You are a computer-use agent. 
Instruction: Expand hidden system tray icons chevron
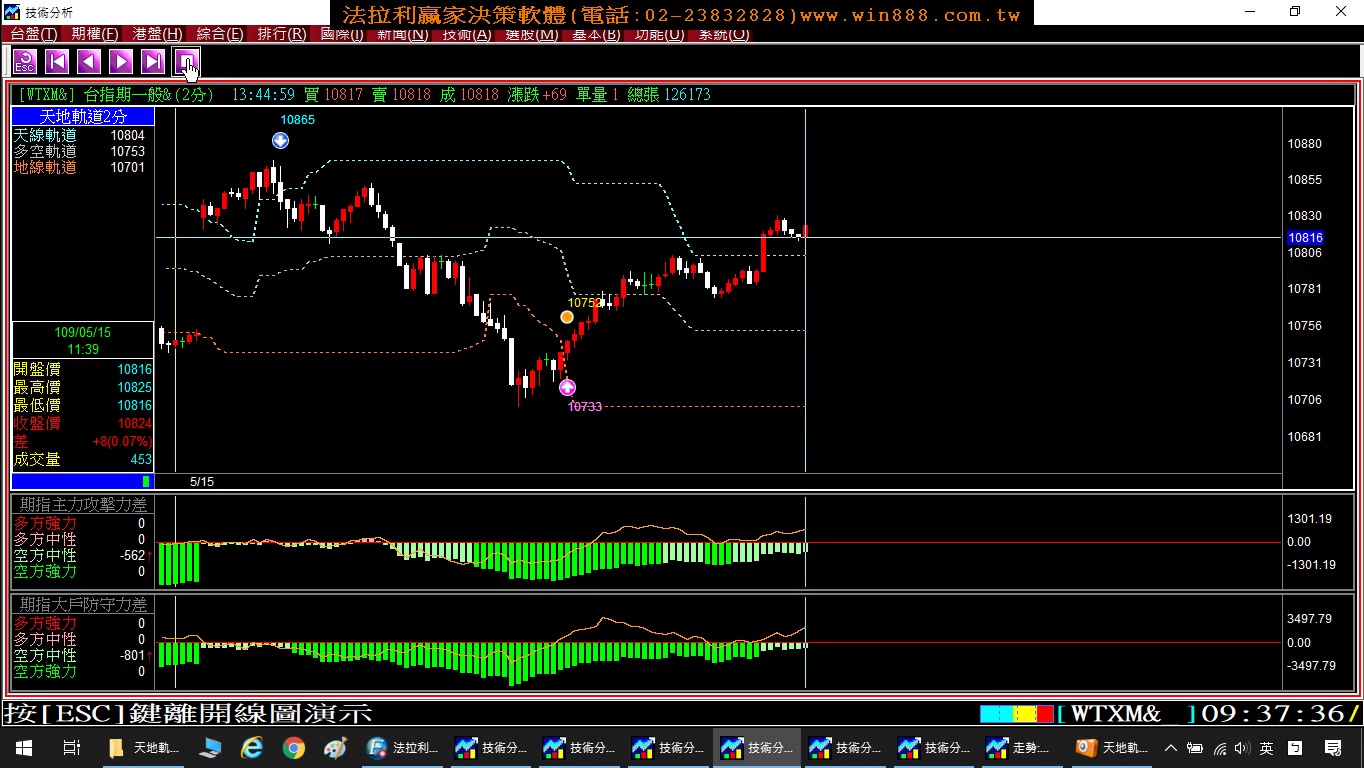1171,748
